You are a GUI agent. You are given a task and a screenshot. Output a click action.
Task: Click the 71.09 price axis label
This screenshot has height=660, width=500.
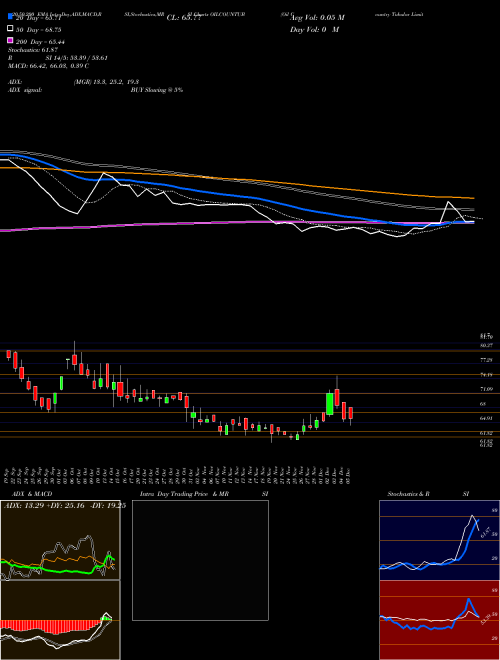coord(486,389)
